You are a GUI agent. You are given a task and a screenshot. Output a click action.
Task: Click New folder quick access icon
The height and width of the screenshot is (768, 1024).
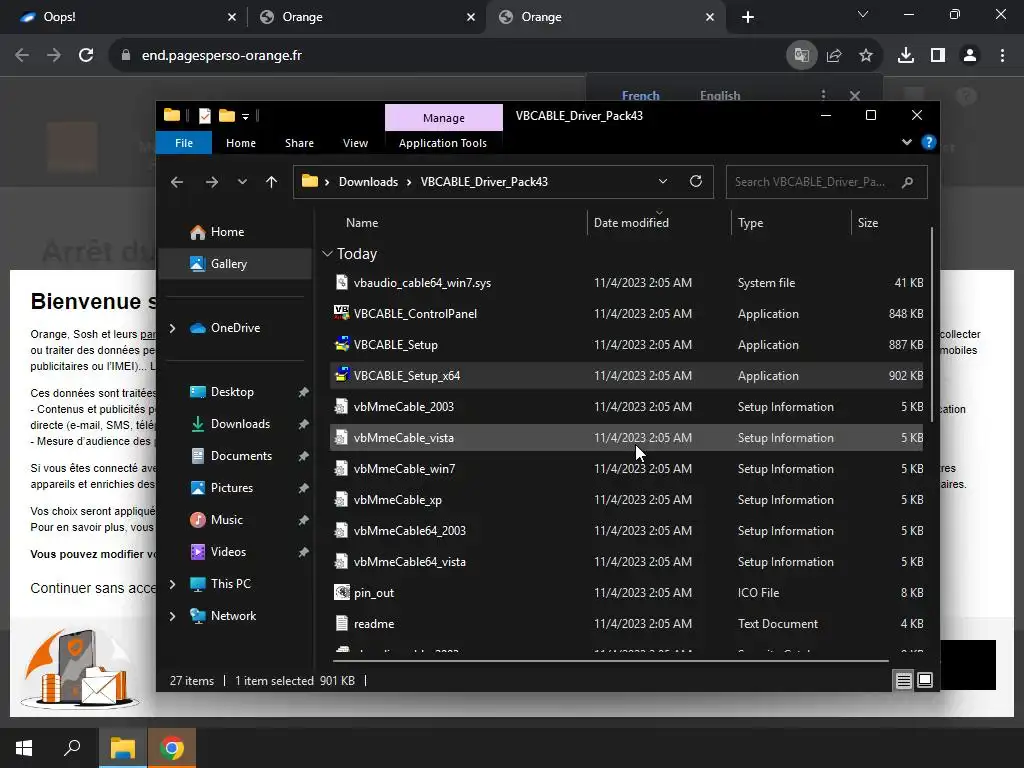[x=227, y=116]
